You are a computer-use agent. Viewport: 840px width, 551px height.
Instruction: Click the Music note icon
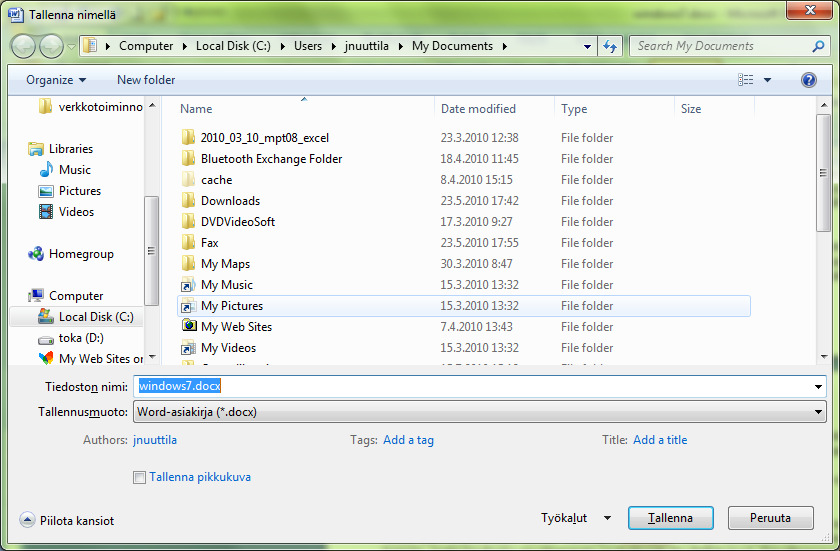click(x=46, y=170)
